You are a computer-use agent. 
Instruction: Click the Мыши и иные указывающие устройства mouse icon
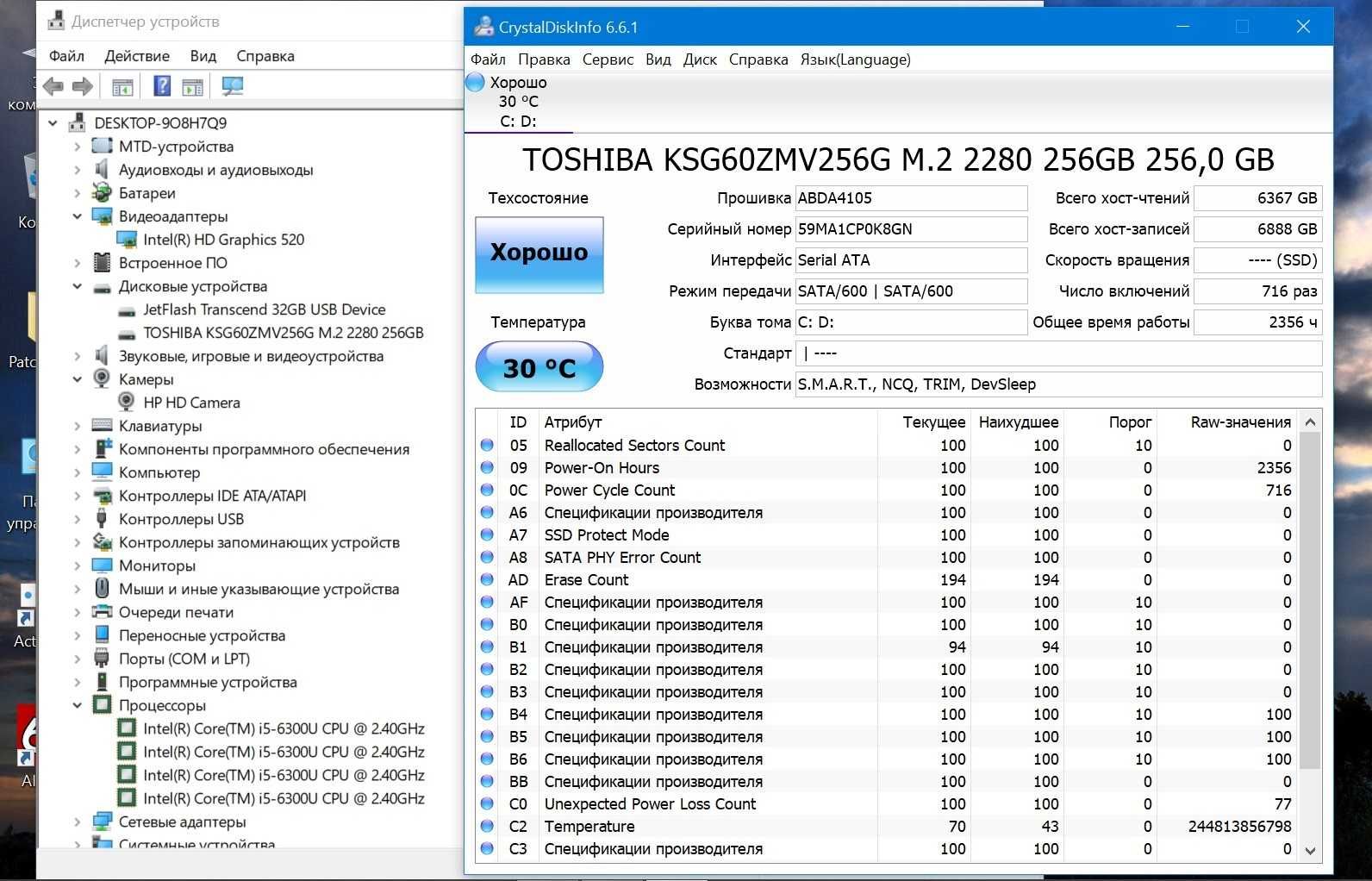[102, 589]
